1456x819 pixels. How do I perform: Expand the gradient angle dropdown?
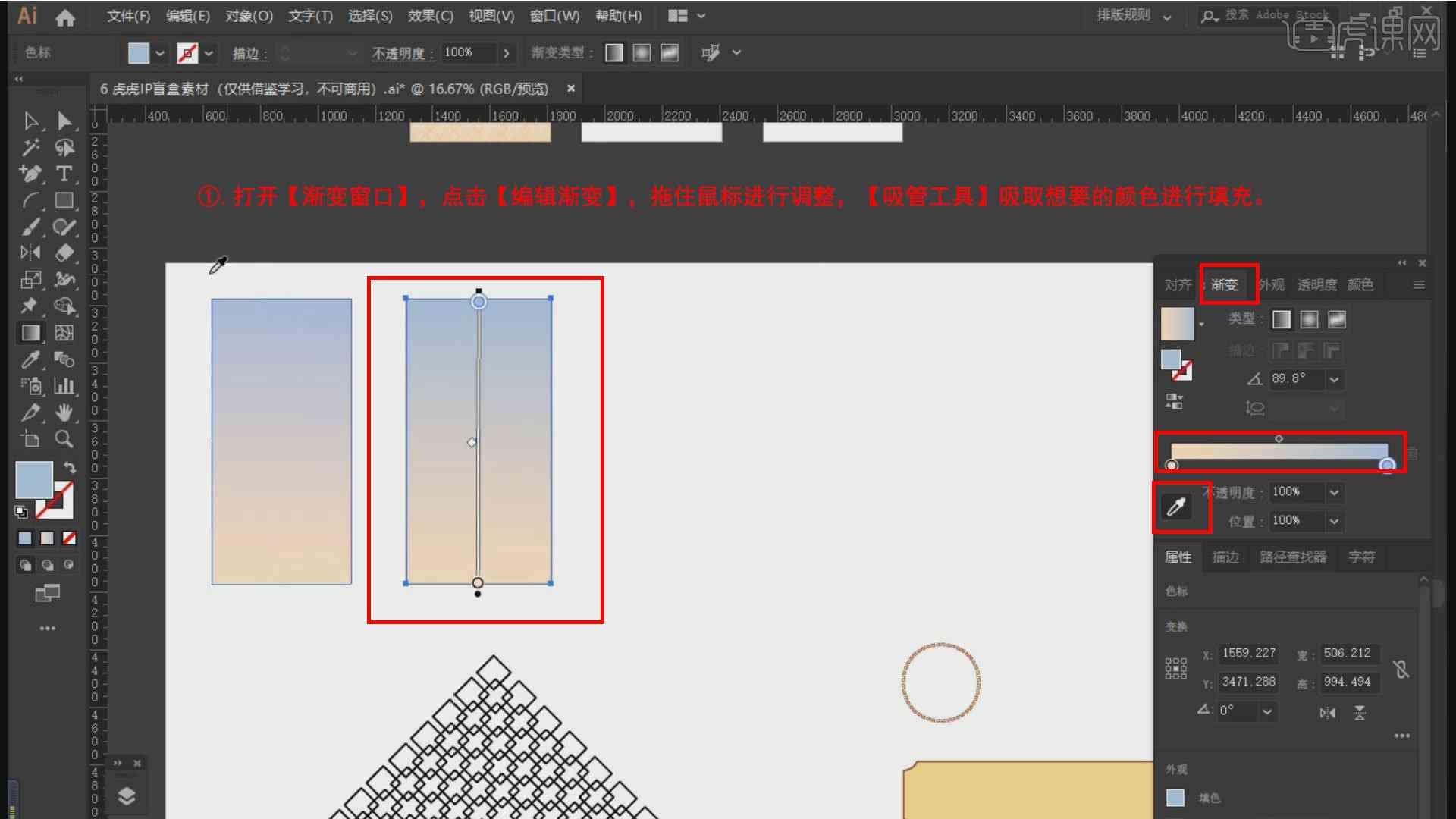(1334, 379)
